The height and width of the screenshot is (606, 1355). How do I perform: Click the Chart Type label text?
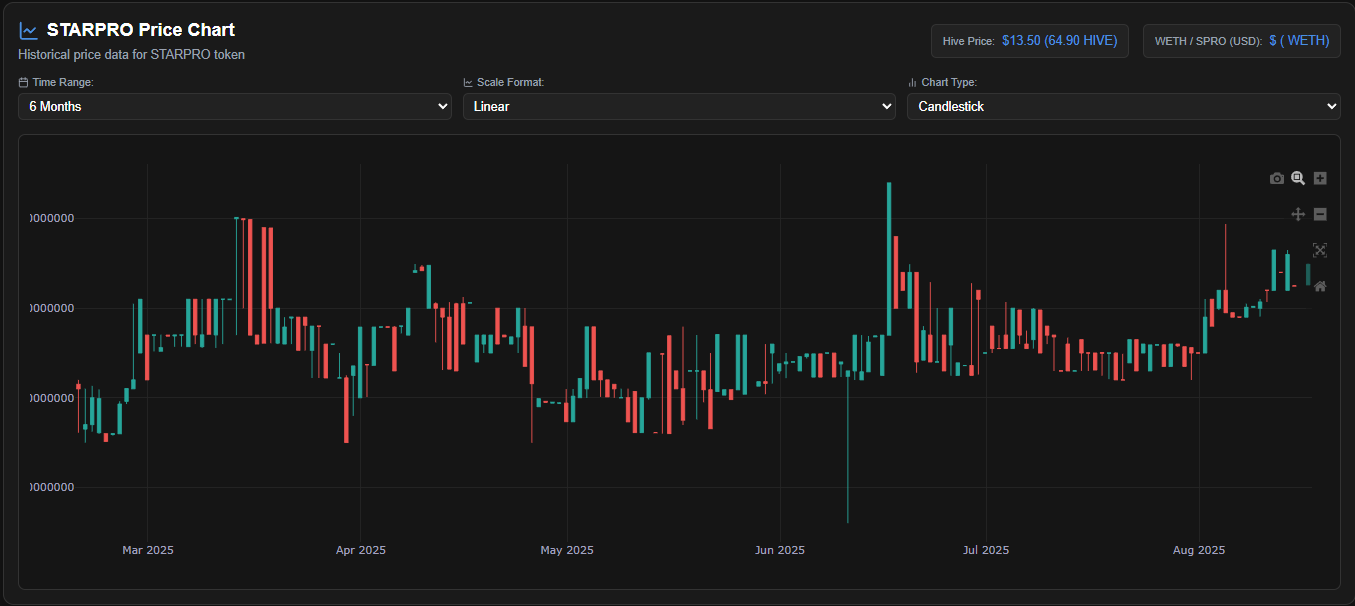(949, 82)
